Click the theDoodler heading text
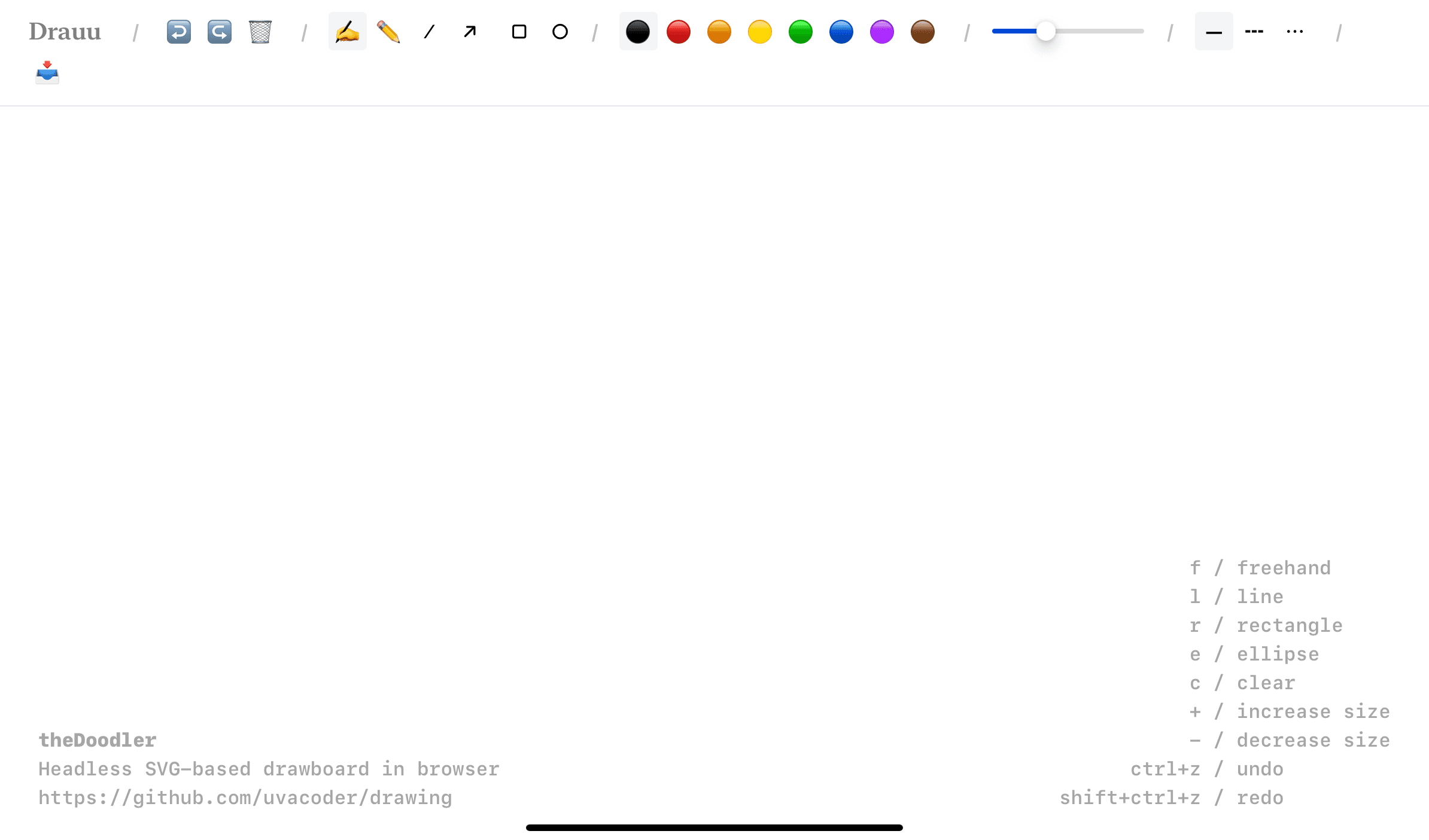The height and width of the screenshot is (840, 1429). tap(98, 740)
